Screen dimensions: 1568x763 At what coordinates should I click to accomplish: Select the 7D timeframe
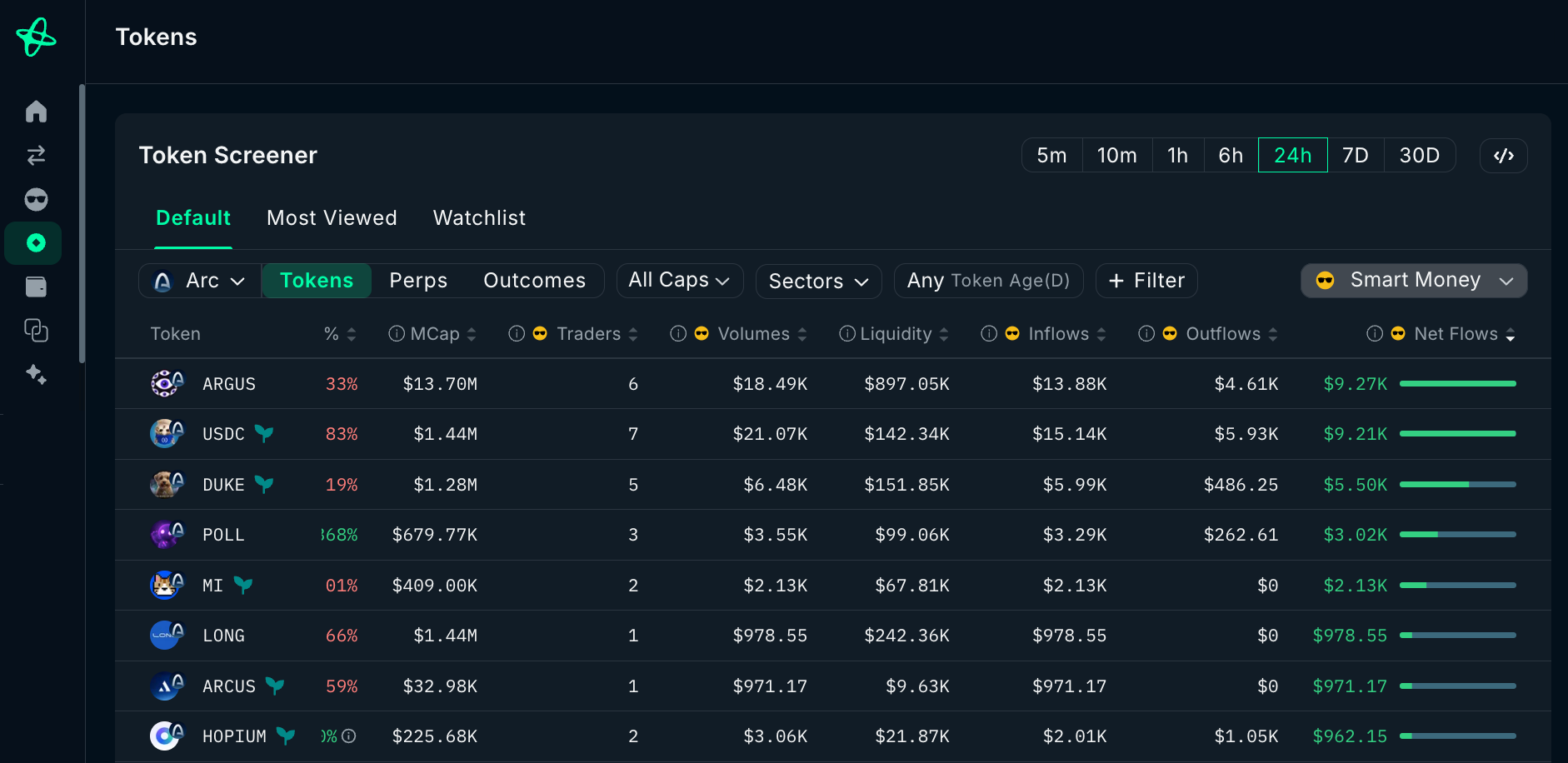[1355, 156]
